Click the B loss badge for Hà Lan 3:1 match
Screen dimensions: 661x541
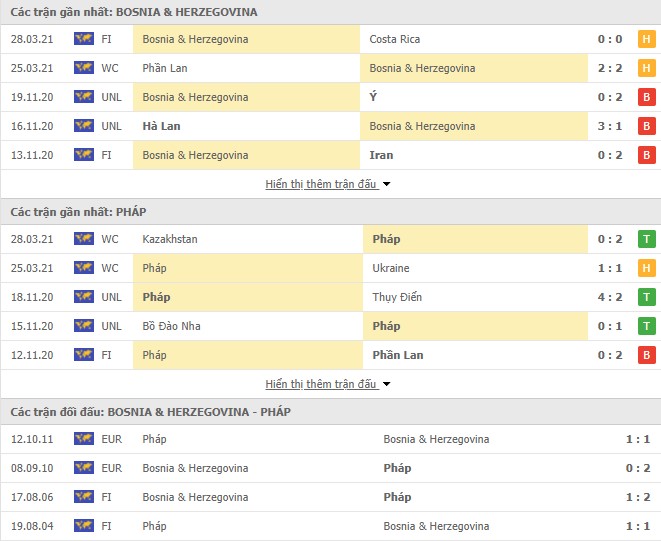[647, 126]
